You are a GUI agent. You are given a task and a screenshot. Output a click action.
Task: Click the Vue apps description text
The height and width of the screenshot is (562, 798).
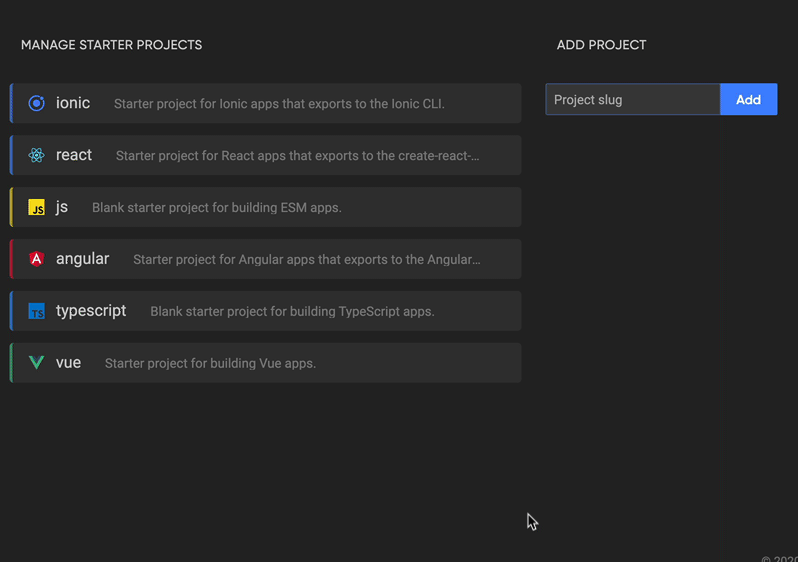pyautogui.click(x=210, y=364)
